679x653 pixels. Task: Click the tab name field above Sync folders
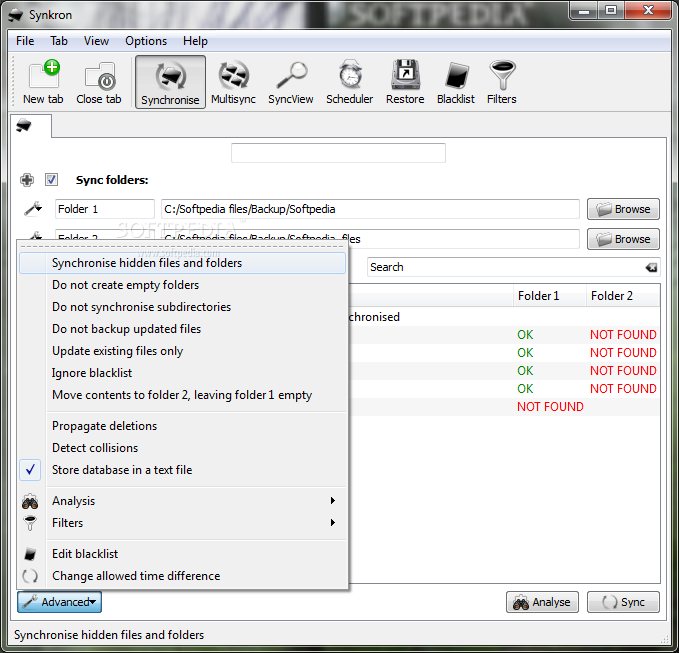pos(338,153)
